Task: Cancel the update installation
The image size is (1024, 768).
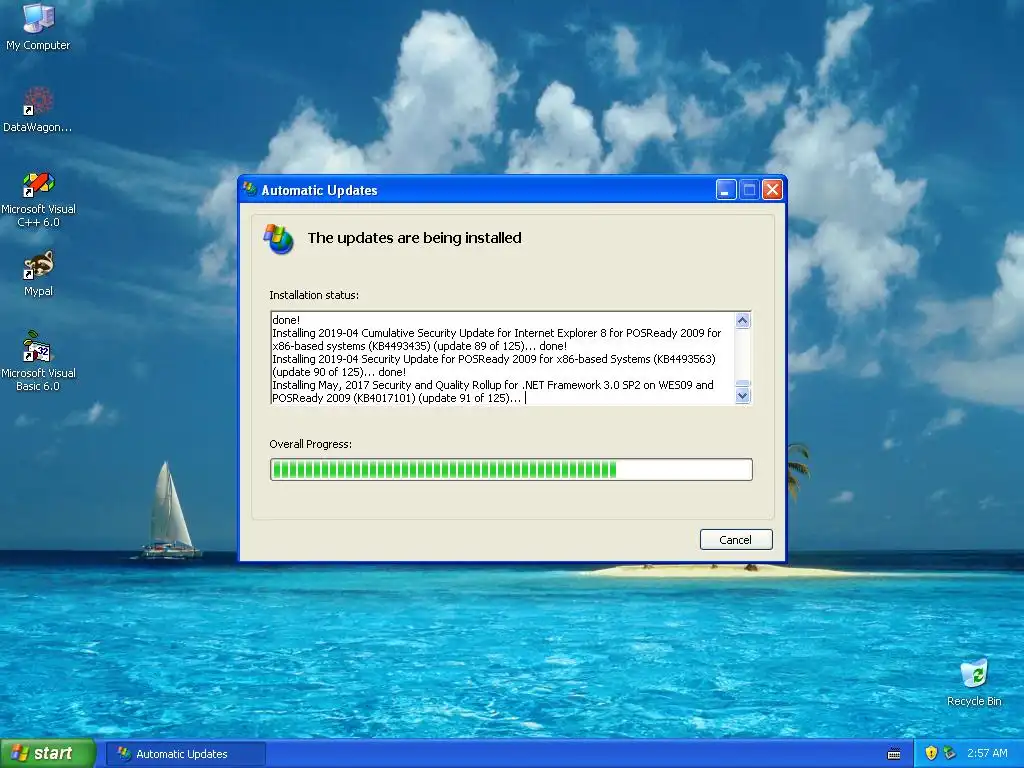Action: [x=736, y=539]
